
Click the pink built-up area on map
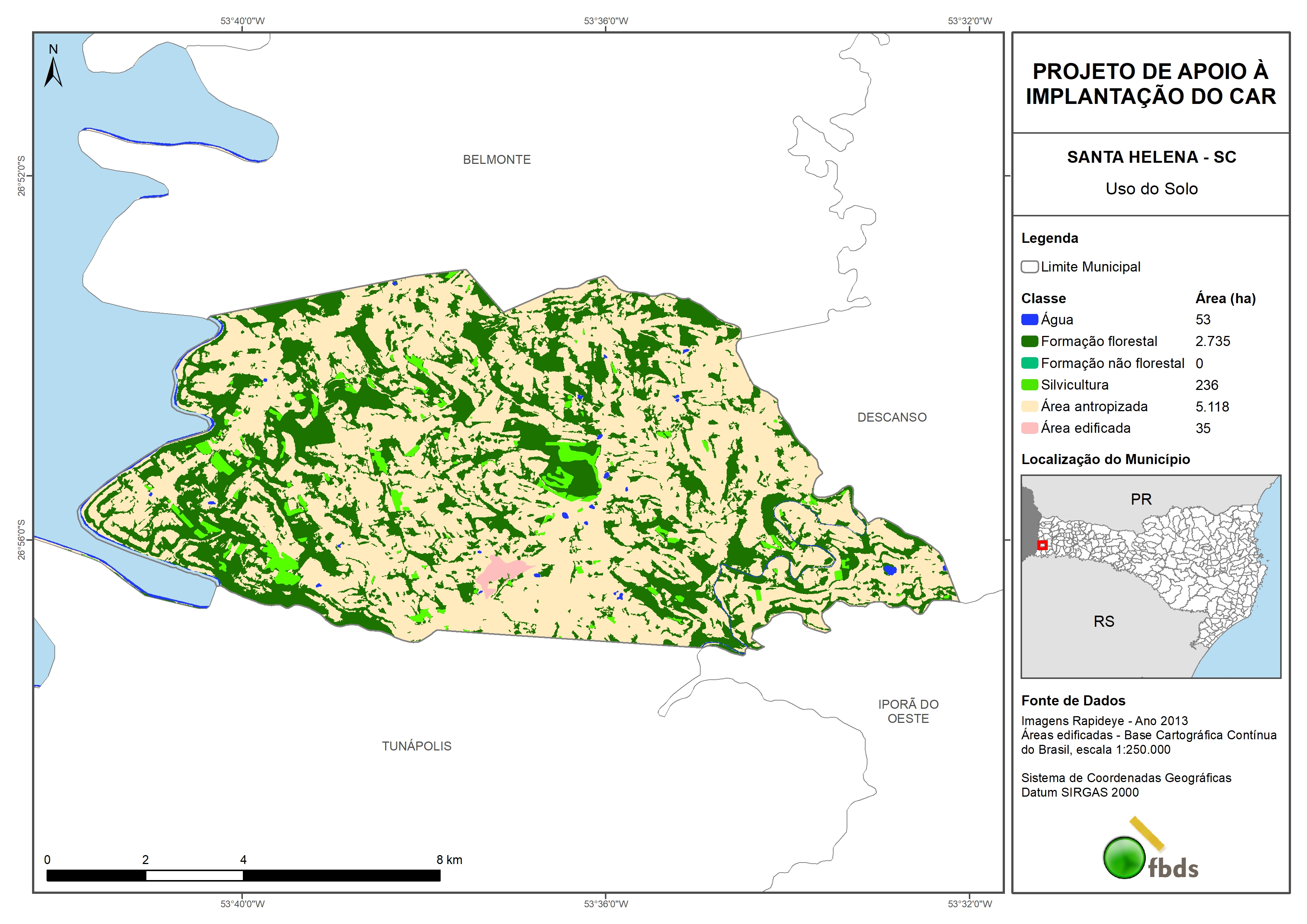point(499,572)
